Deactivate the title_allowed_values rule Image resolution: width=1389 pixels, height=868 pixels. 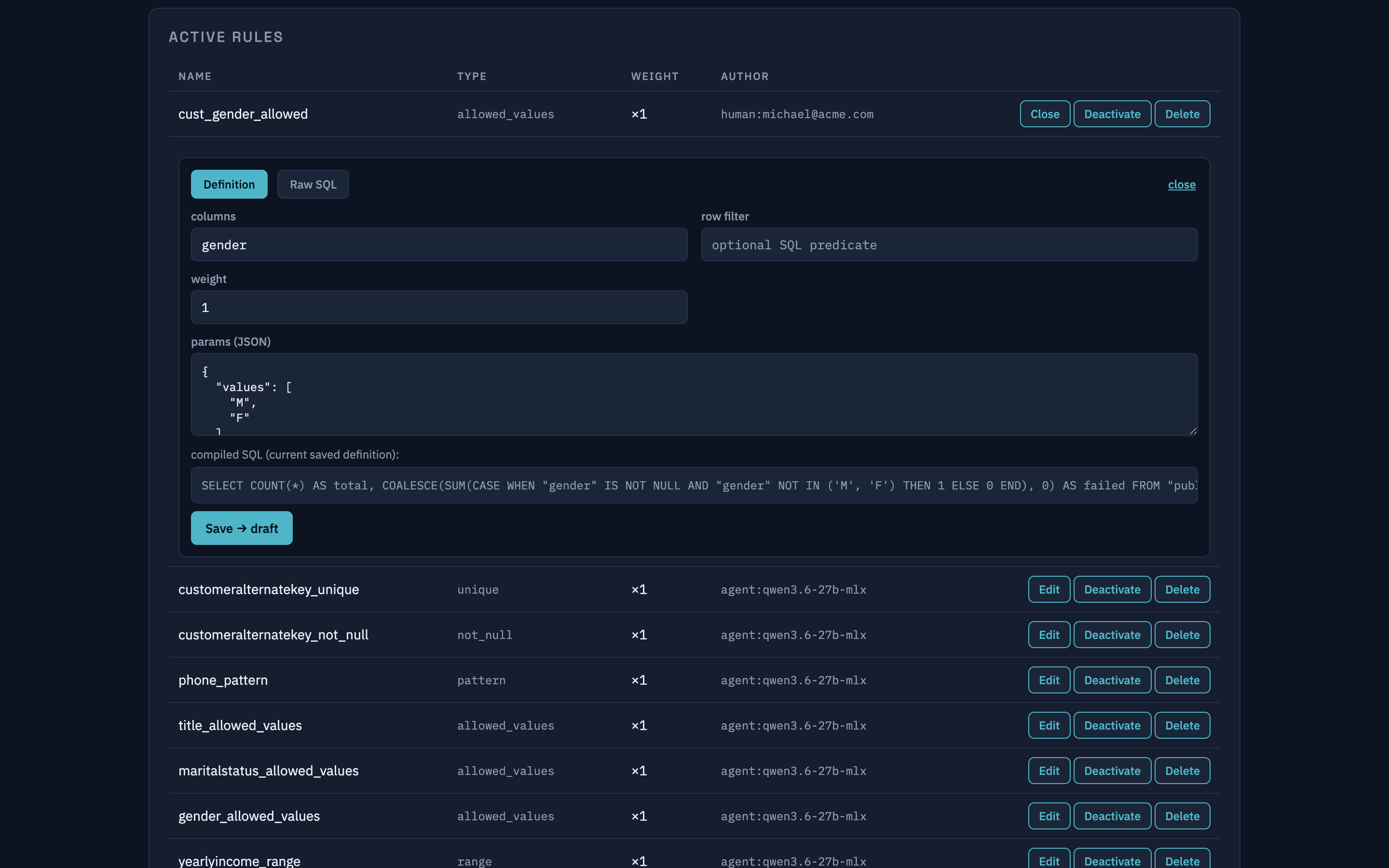(1112, 725)
